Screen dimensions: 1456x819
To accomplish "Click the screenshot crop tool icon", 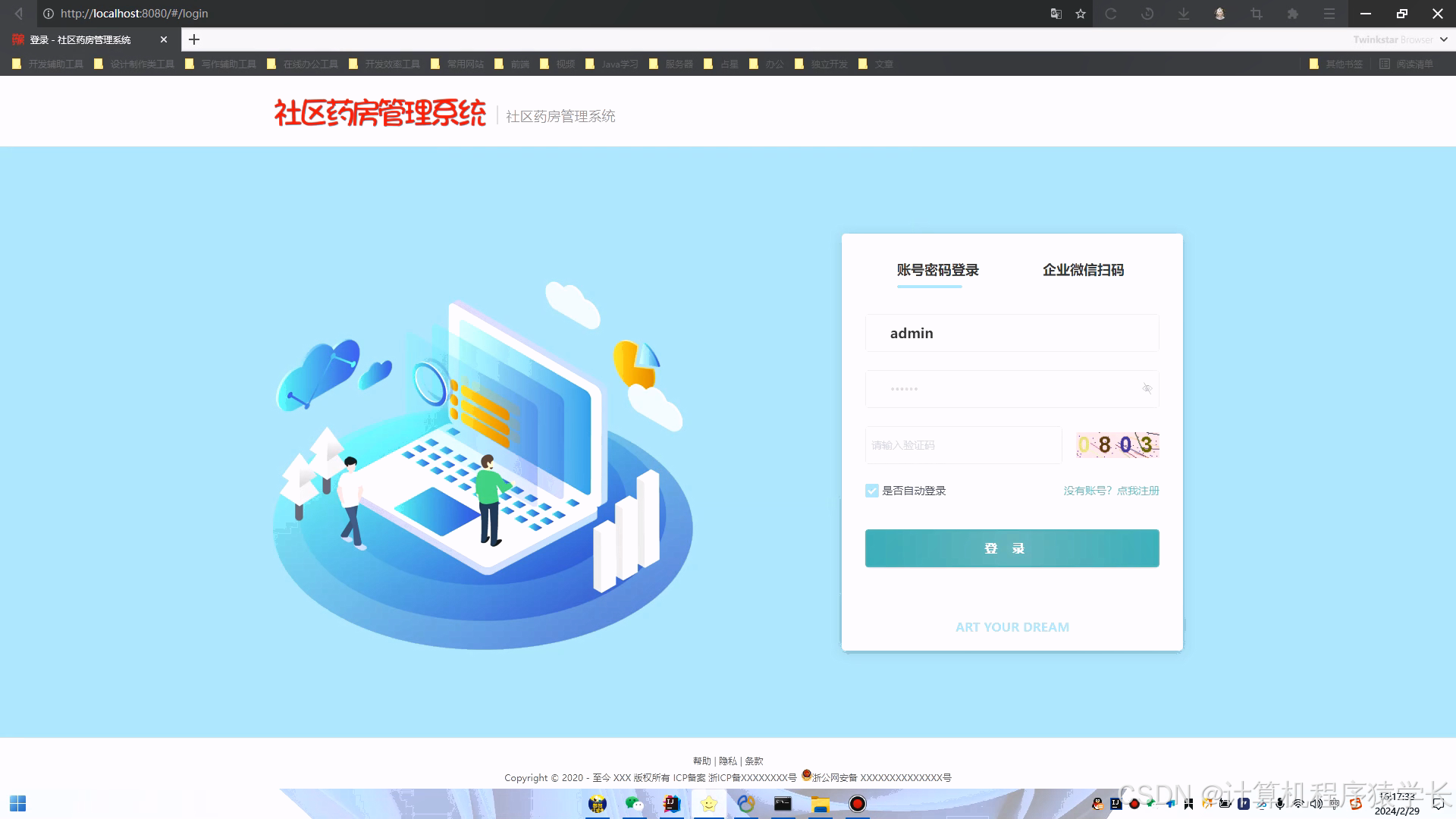I will (1256, 13).
